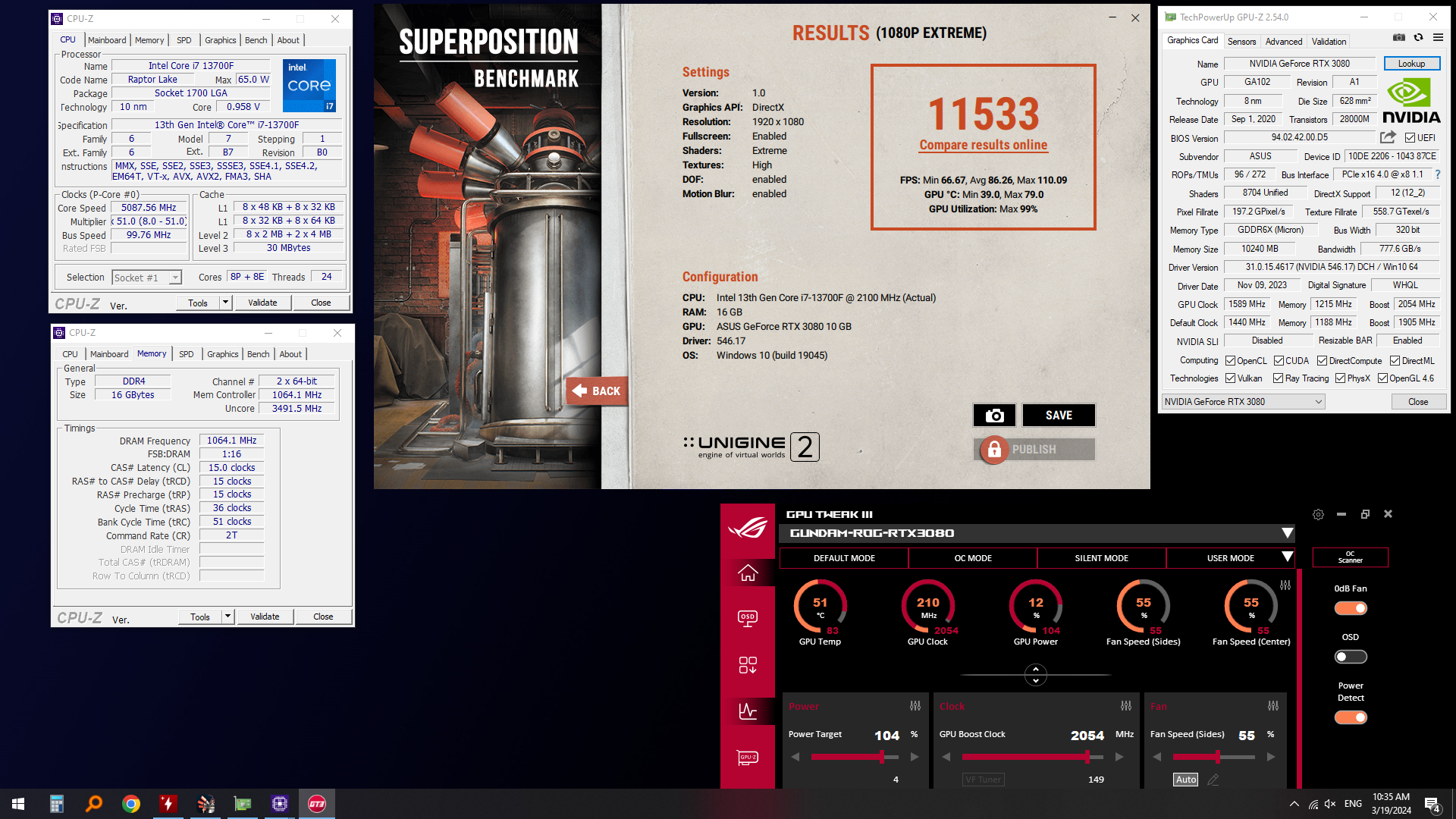This screenshot has width=1456, height=819.
Task: Click the bus interface question mark
Action: (1437, 174)
